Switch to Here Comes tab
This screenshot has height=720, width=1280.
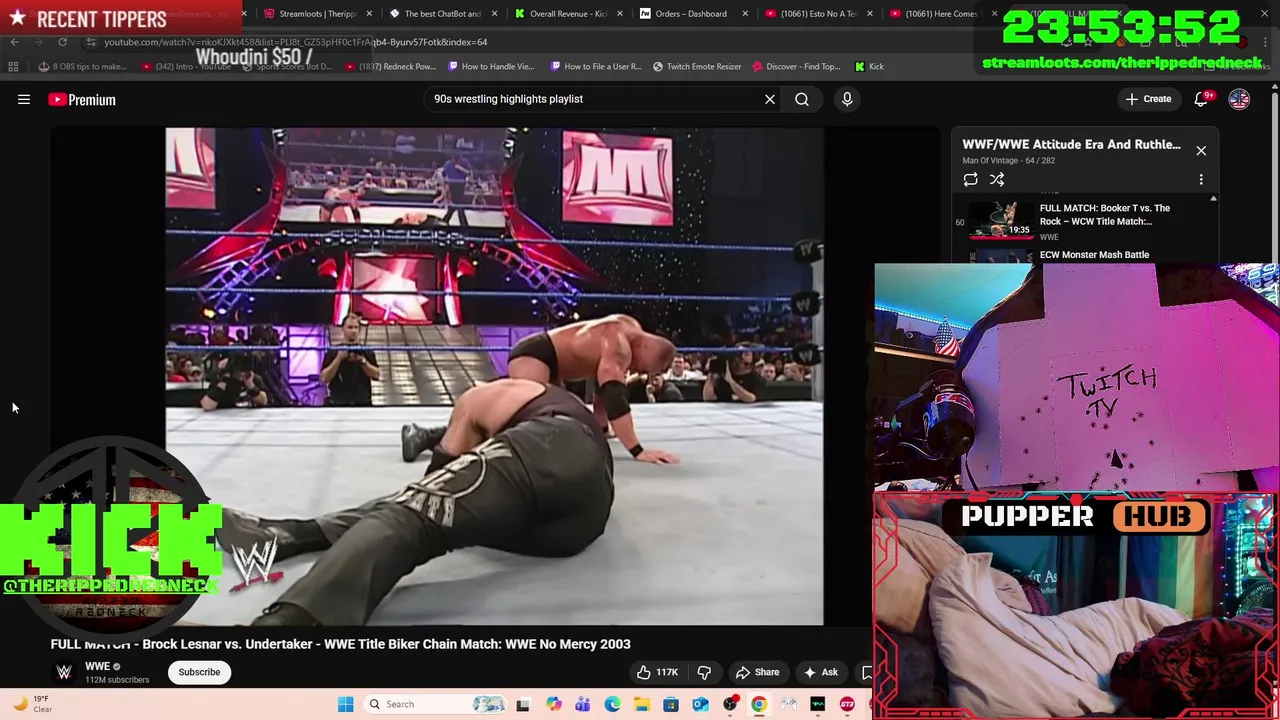[942, 14]
